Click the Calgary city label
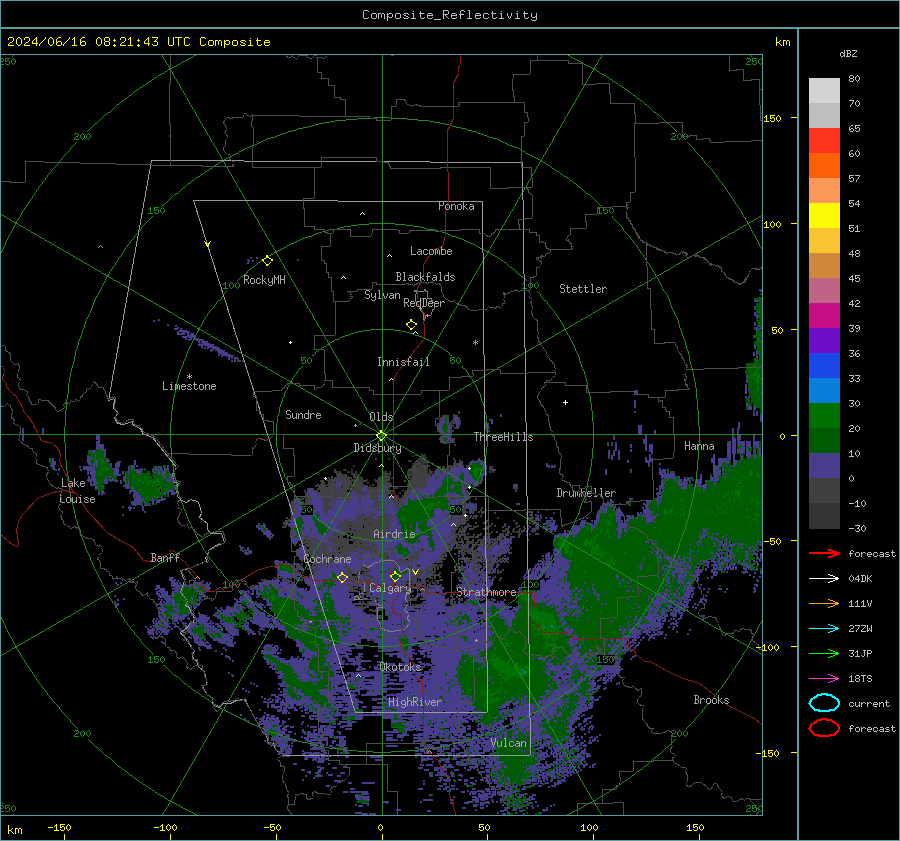The image size is (900, 841). 390,588
